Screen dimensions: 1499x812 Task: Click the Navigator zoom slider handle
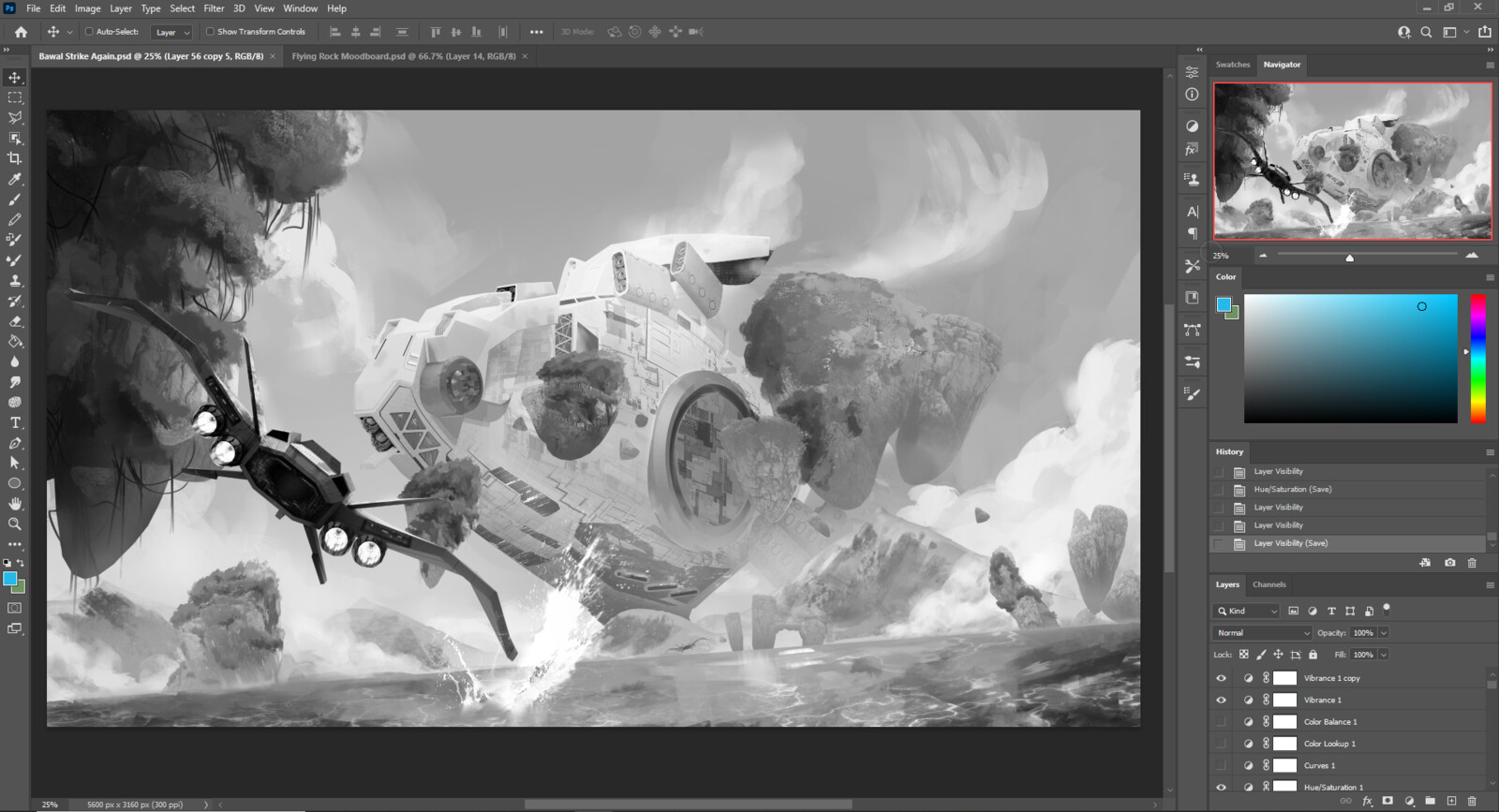tap(1349, 257)
